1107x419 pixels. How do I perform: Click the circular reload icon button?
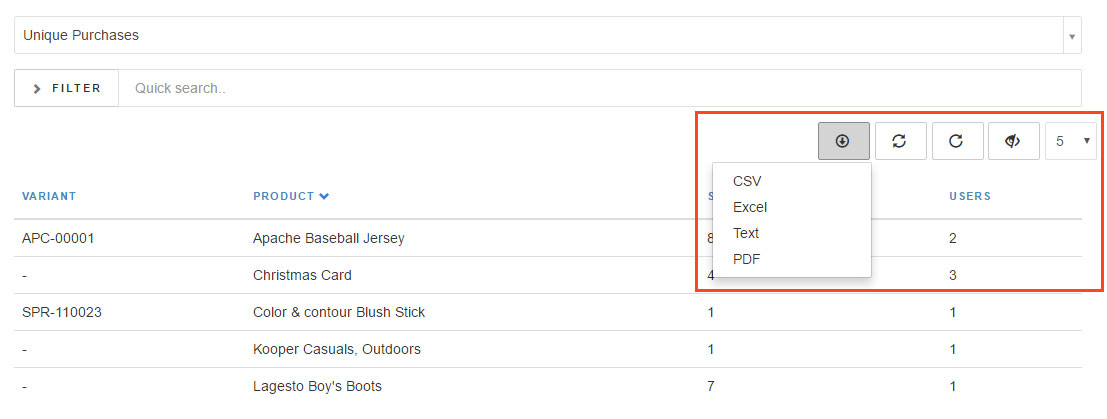point(957,141)
